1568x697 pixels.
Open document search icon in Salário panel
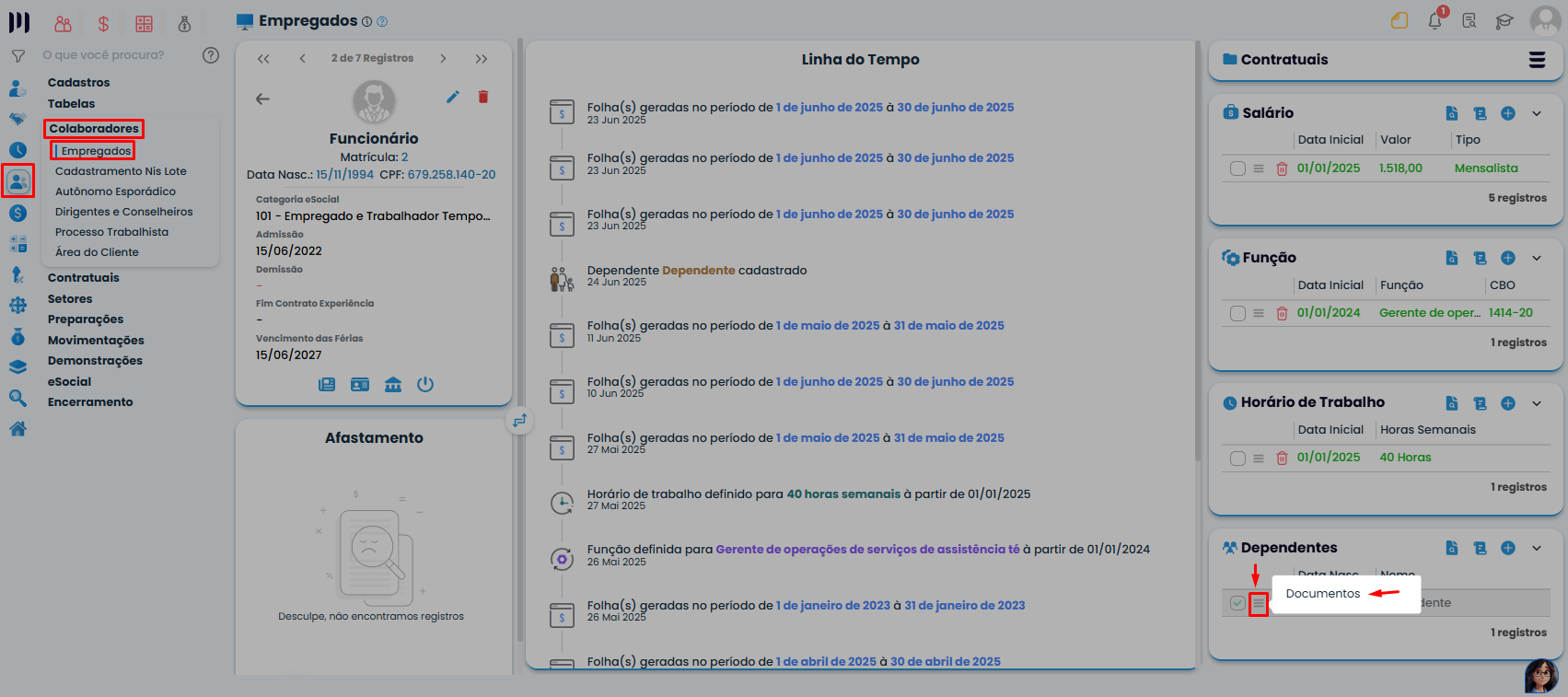point(1452,113)
